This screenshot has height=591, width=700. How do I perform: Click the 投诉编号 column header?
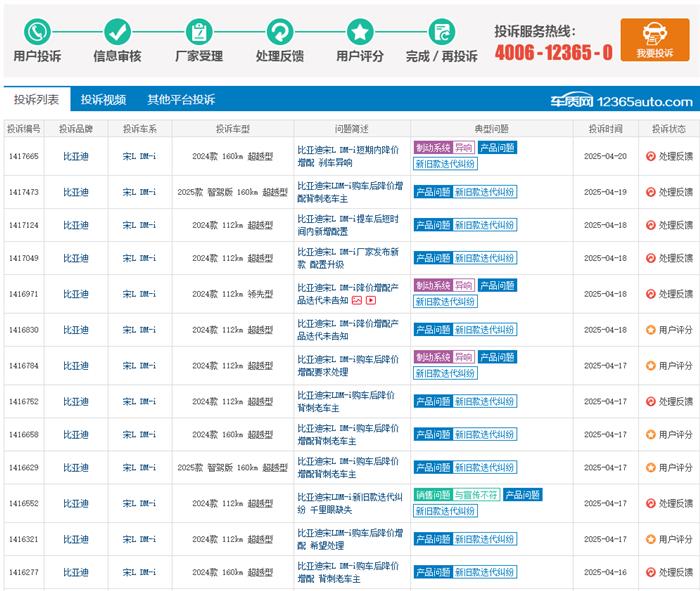24,129
